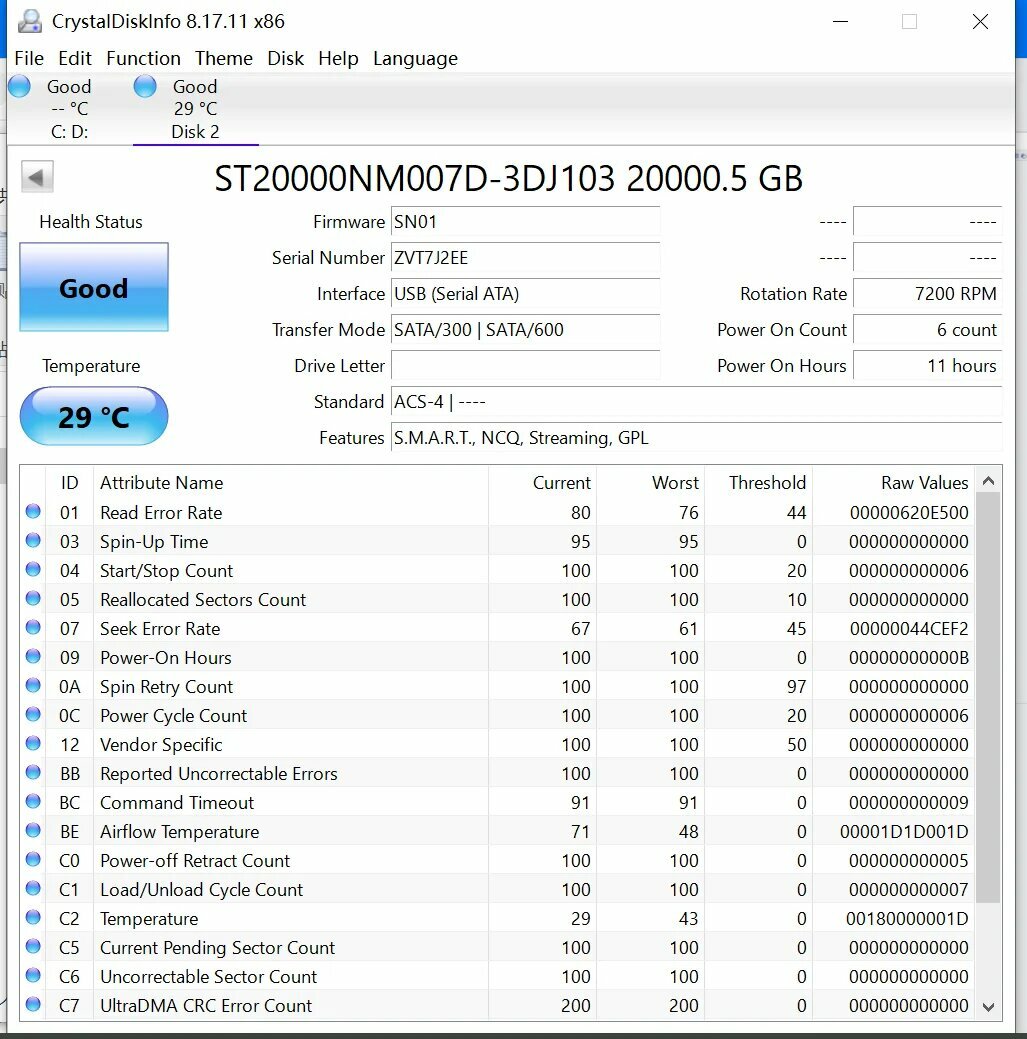The image size is (1027, 1039).
Task: Click the Power On Count 6 count field
Action: (928, 329)
